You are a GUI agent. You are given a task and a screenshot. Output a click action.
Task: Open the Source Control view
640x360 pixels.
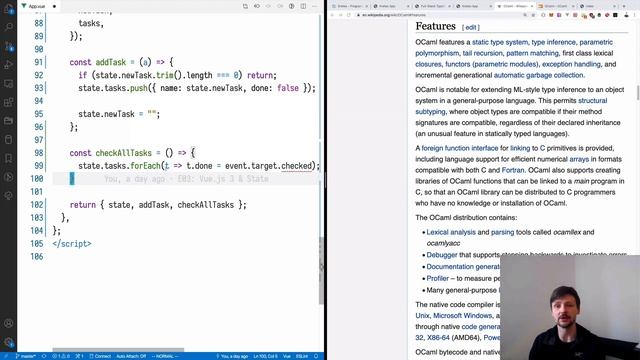click(x=9, y=46)
